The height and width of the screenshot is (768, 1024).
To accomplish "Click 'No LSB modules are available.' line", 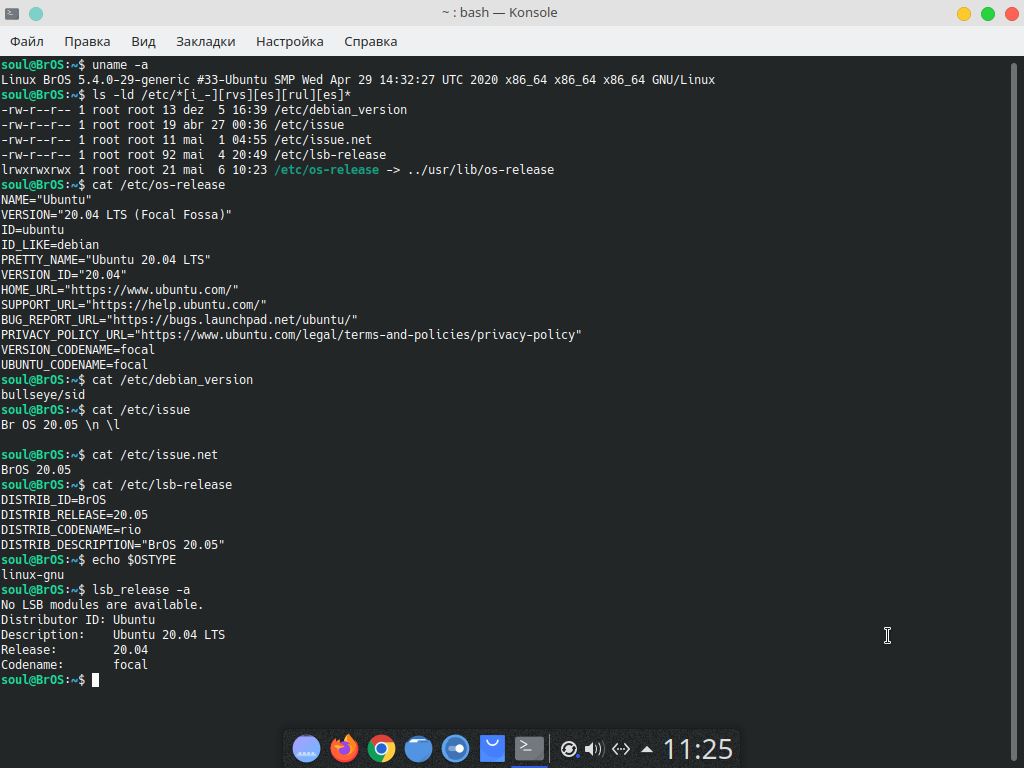I will click(x=102, y=605).
